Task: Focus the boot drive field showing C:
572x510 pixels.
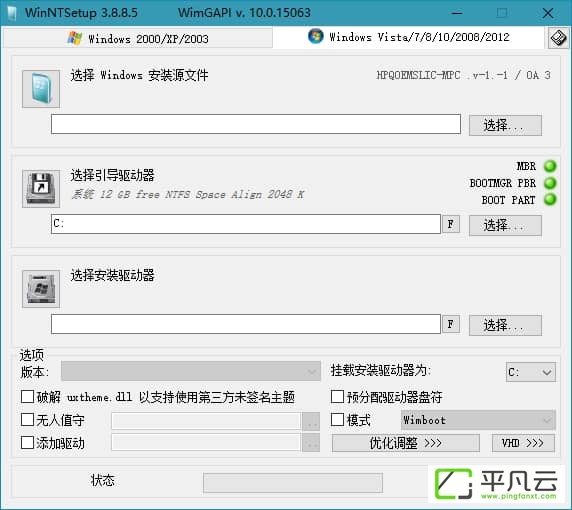Action: pyautogui.click(x=246, y=224)
